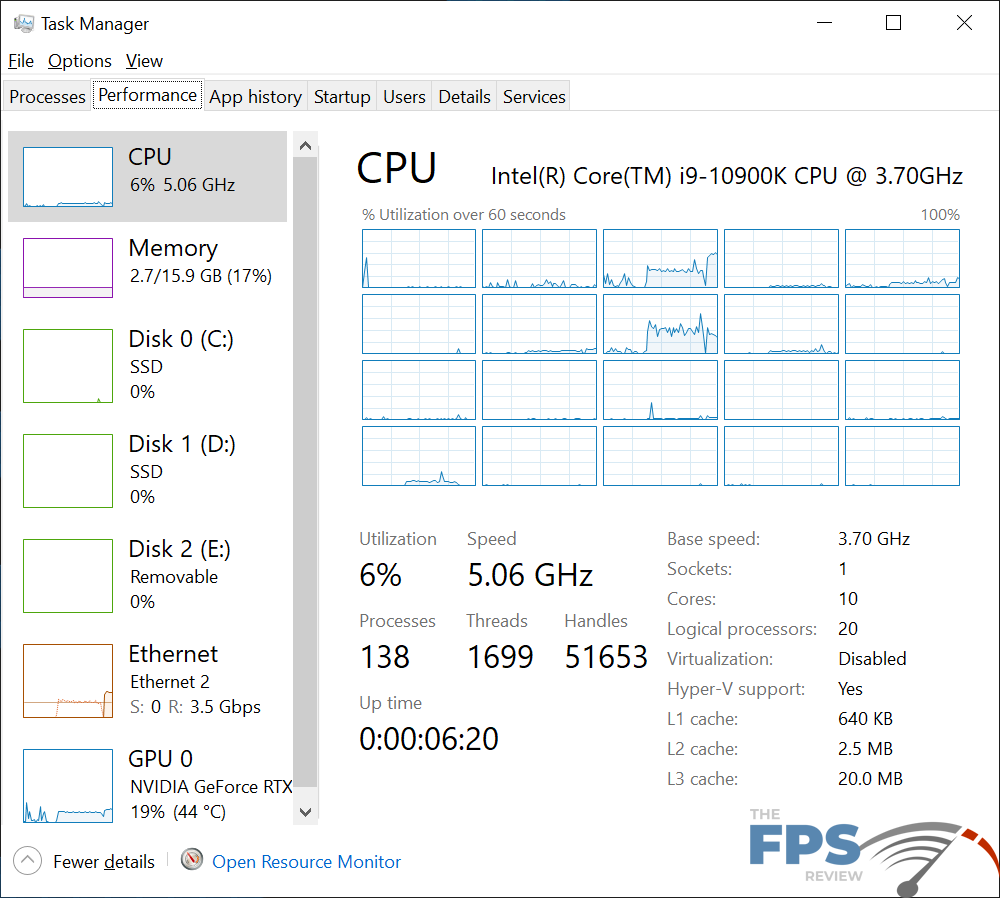Viewport: 1000px width, 898px height.
Task: Click the "5.06 GHz" speed value under Speed
Action: [530, 575]
